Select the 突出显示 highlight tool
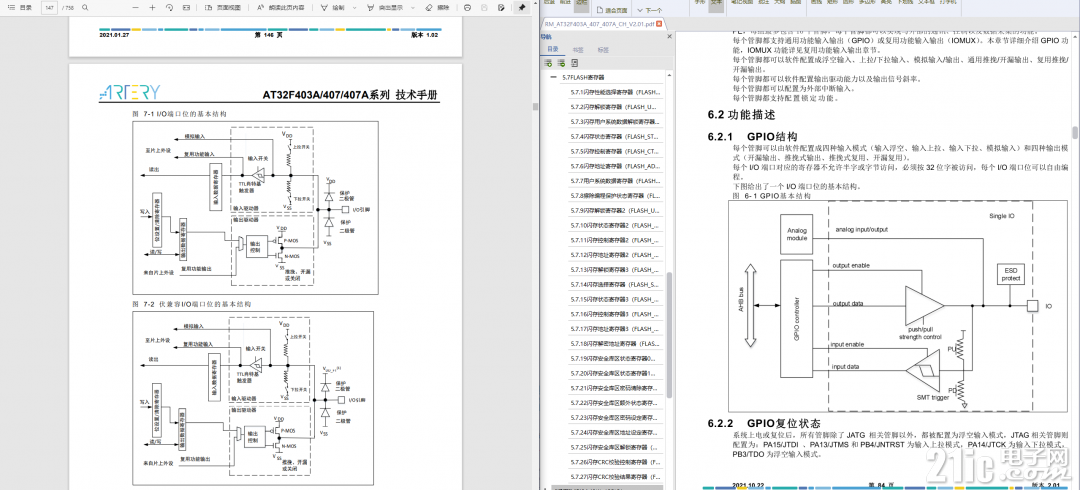Viewport: 1080px width, 490px height. point(385,8)
